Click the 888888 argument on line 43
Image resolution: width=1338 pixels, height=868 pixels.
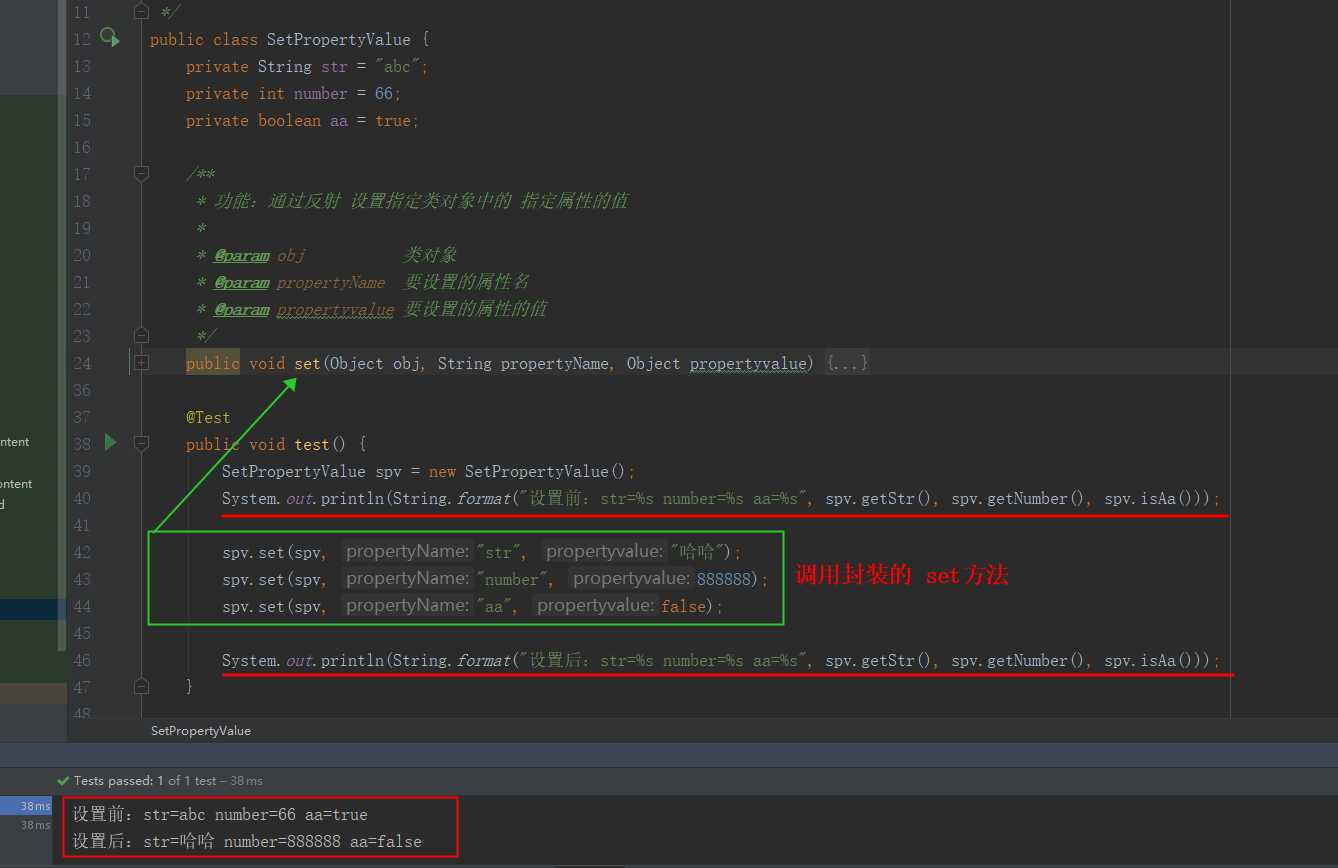724,579
